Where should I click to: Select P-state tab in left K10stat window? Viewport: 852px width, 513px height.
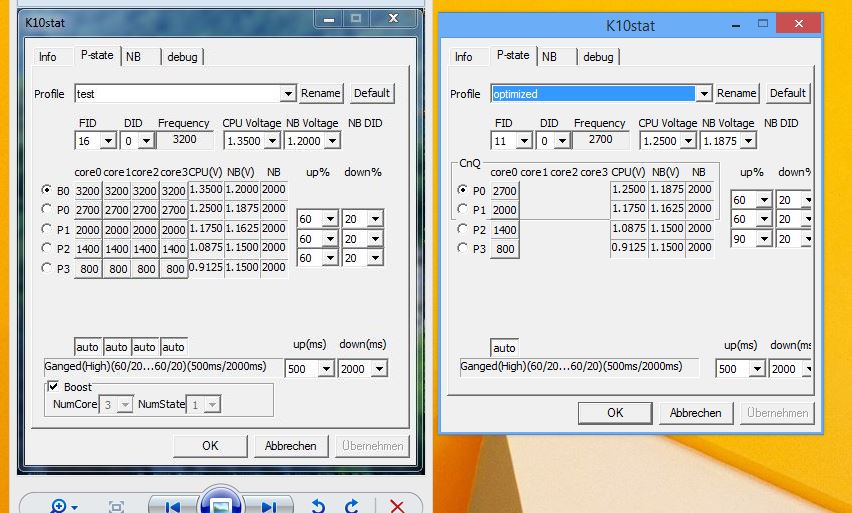pyautogui.click(x=97, y=55)
